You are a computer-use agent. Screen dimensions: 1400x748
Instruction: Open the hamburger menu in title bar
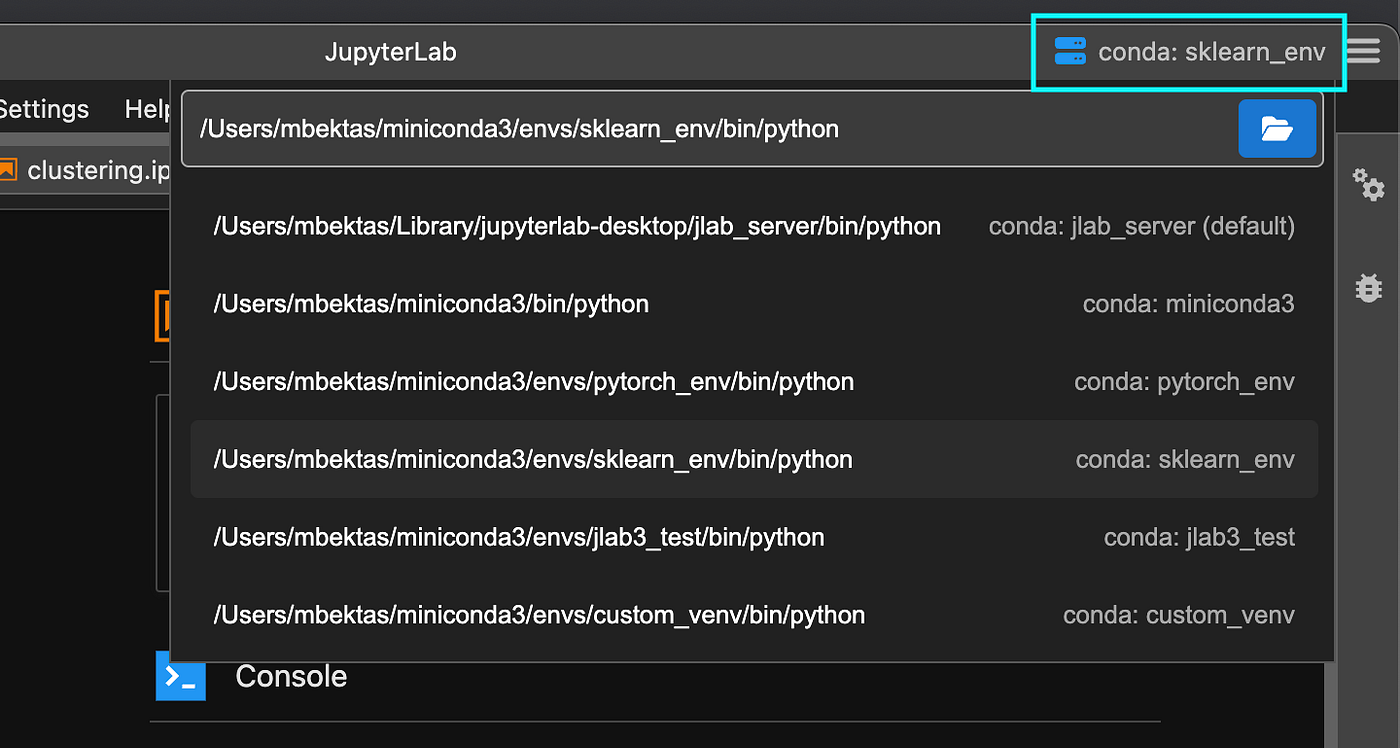1362,50
